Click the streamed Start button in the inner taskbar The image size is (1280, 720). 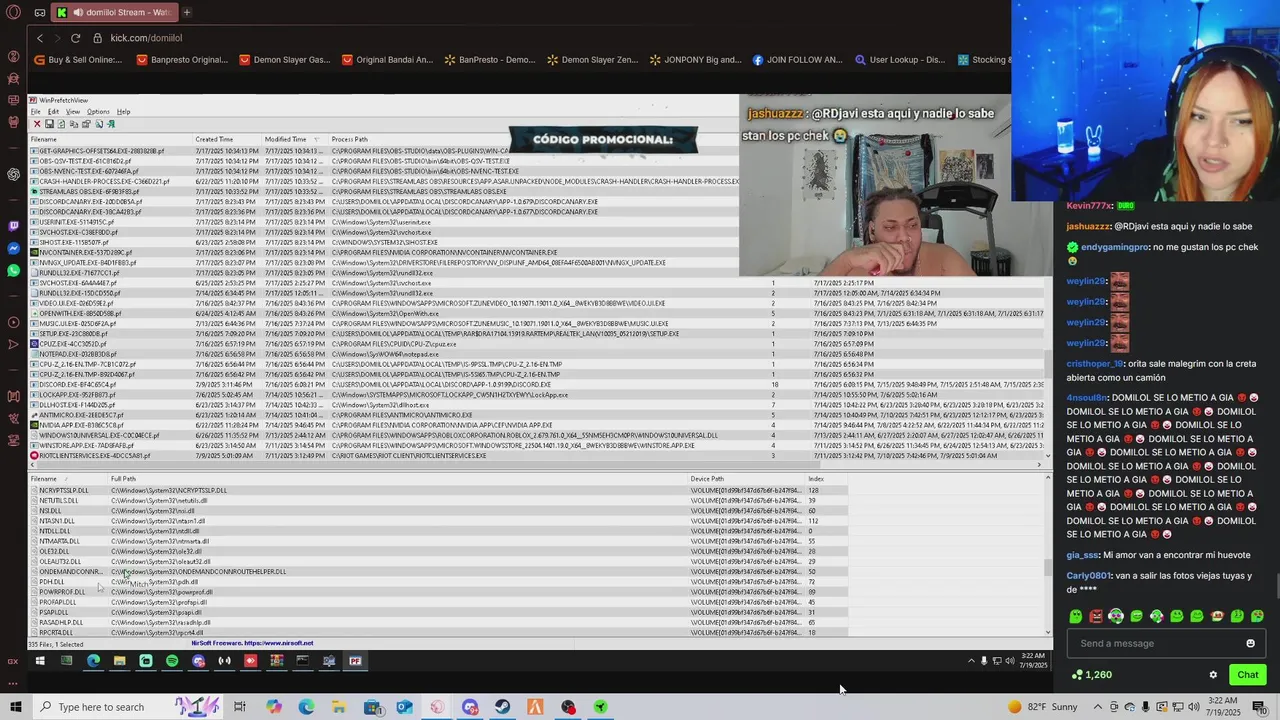coord(40,661)
